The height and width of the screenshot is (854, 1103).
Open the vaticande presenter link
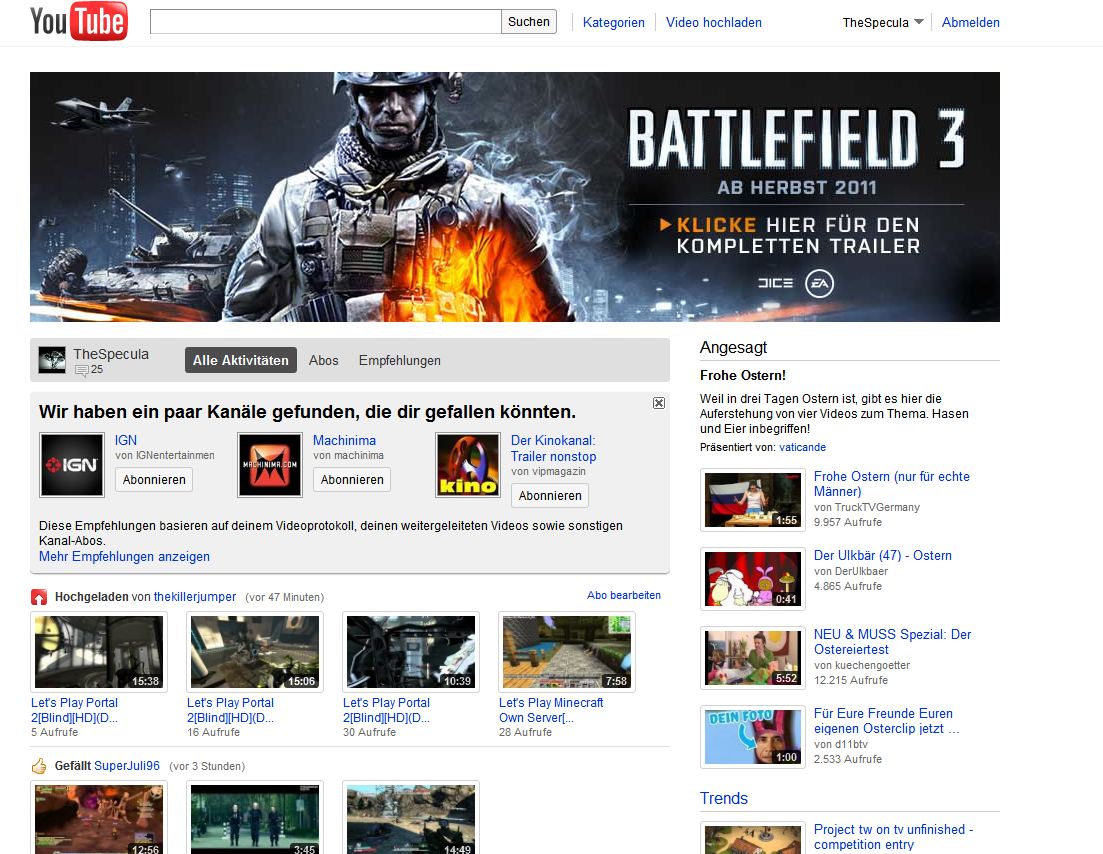pyautogui.click(x=803, y=447)
